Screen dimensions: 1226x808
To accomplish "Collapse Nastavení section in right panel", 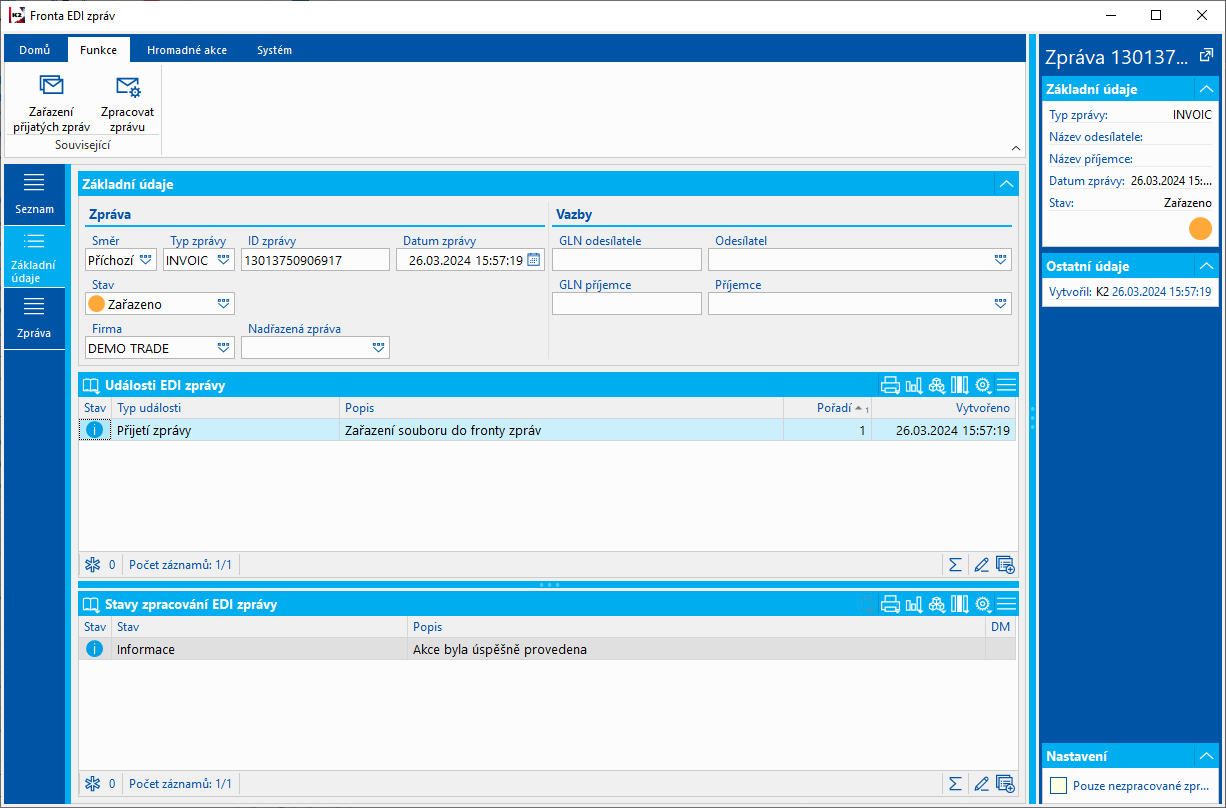I will coord(1207,756).
